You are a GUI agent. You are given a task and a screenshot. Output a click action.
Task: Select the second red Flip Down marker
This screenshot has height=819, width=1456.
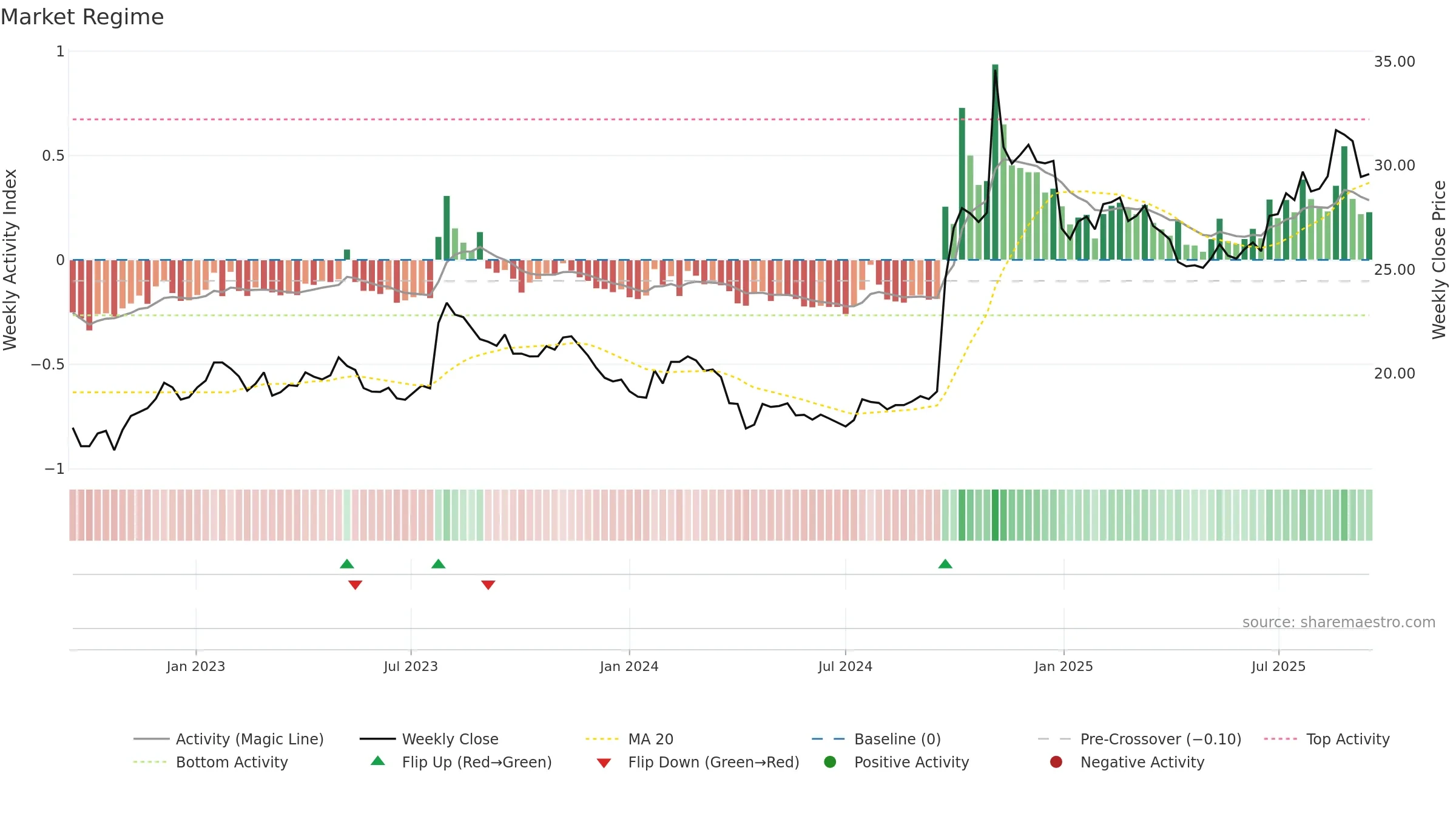click(488, 585)
